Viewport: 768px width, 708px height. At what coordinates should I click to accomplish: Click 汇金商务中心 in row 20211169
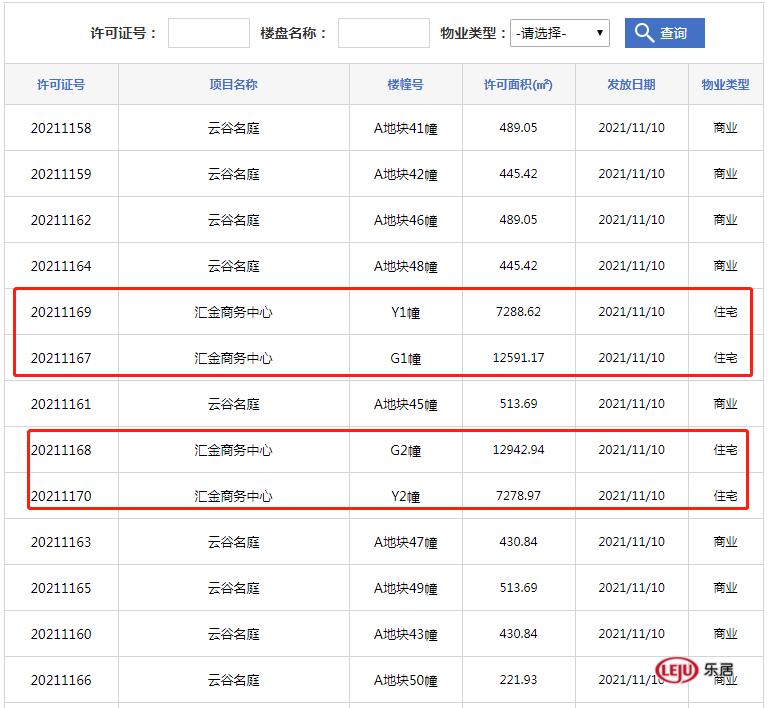tap(233, 312)
